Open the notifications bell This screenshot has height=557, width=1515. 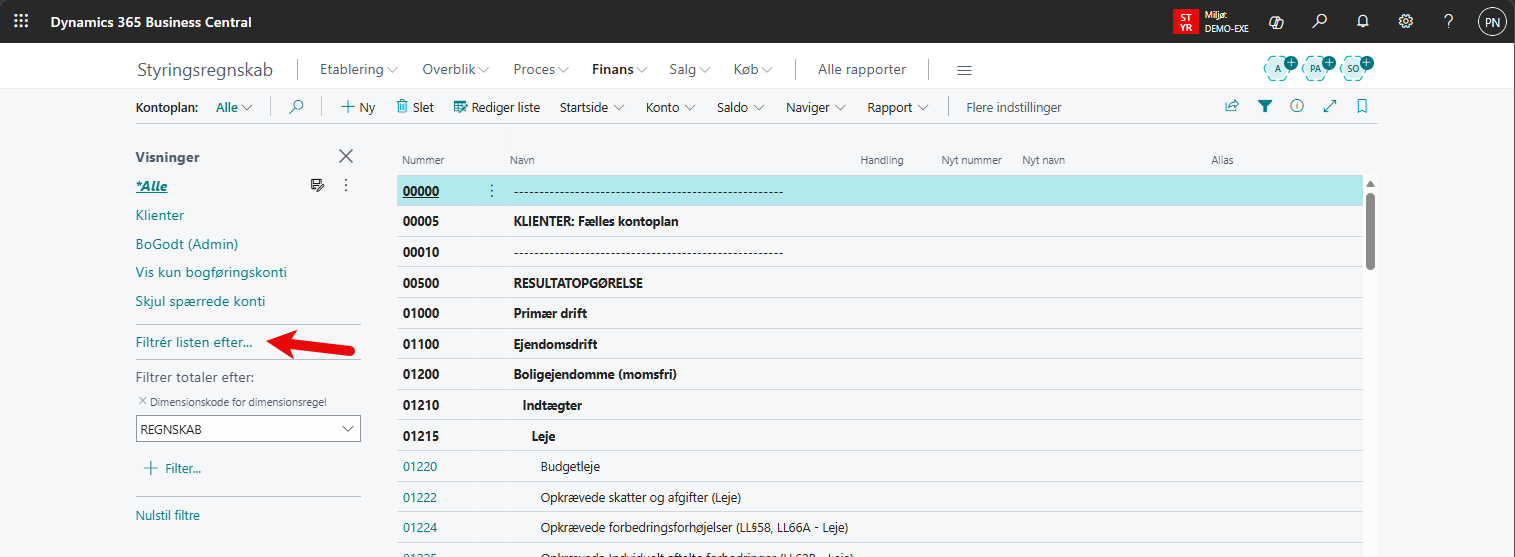click(1362, 21)
